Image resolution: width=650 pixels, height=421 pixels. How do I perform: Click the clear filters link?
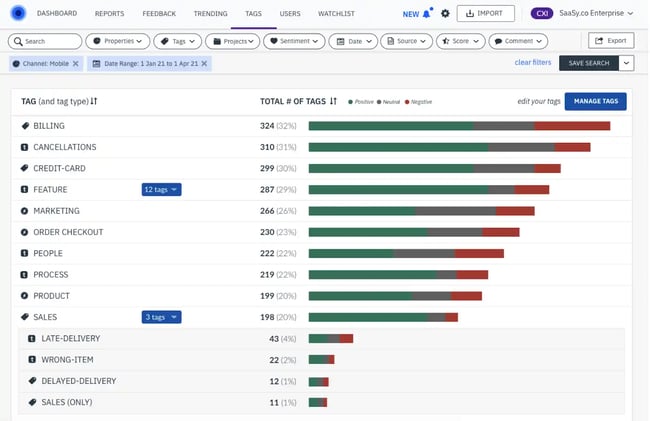click(x=532, y=63)
